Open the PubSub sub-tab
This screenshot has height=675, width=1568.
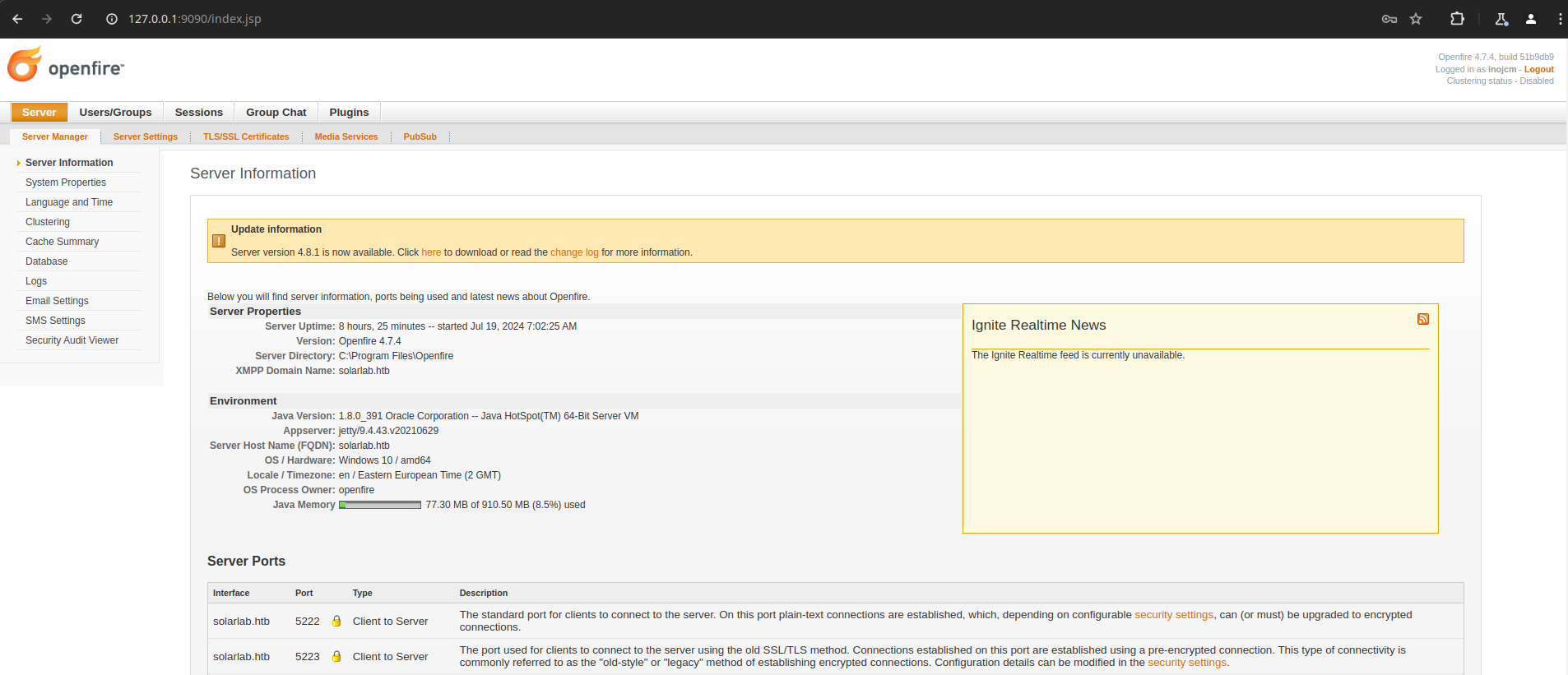420,136
